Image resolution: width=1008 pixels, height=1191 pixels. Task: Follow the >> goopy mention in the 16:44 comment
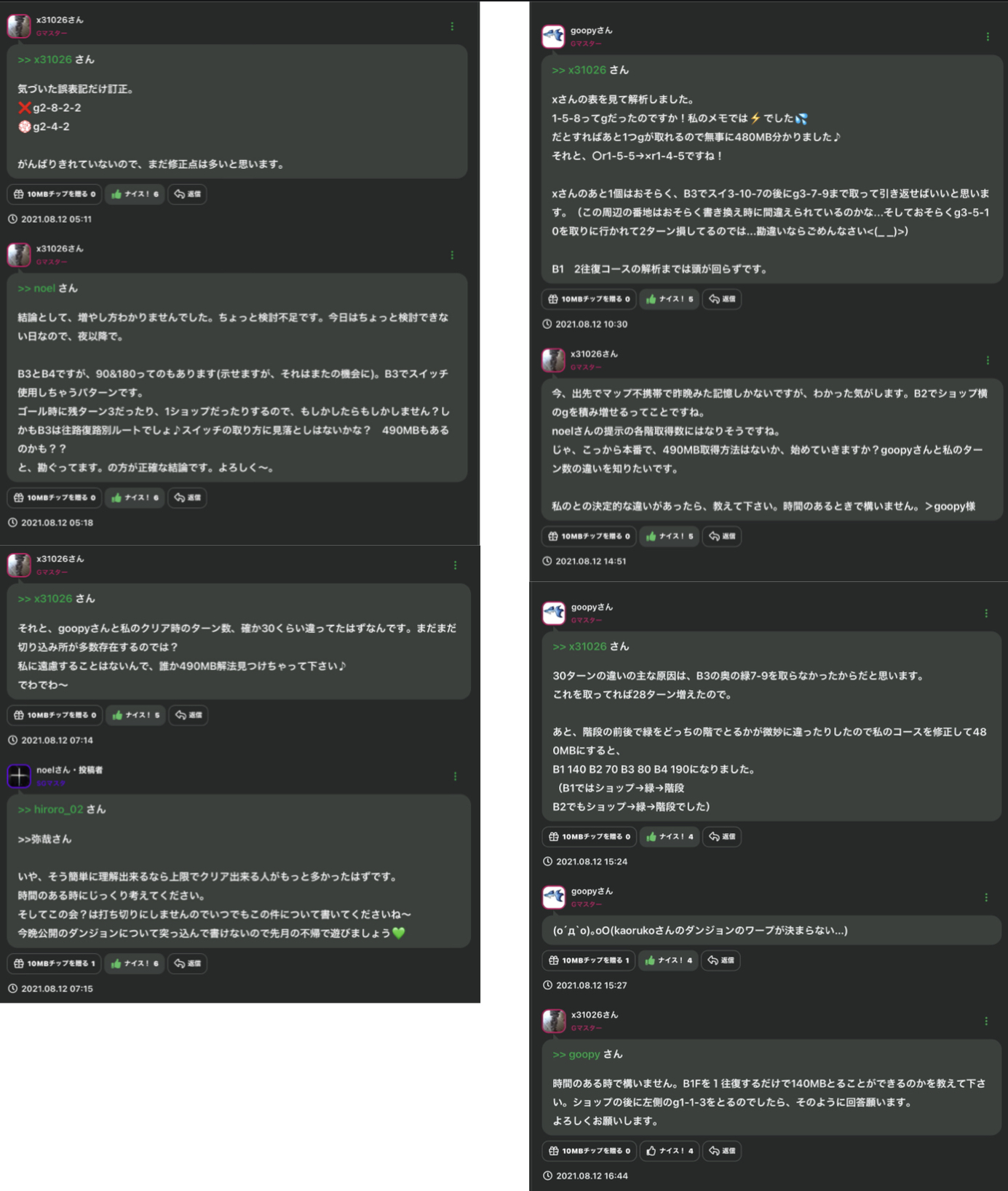[x=576, y=1054]
